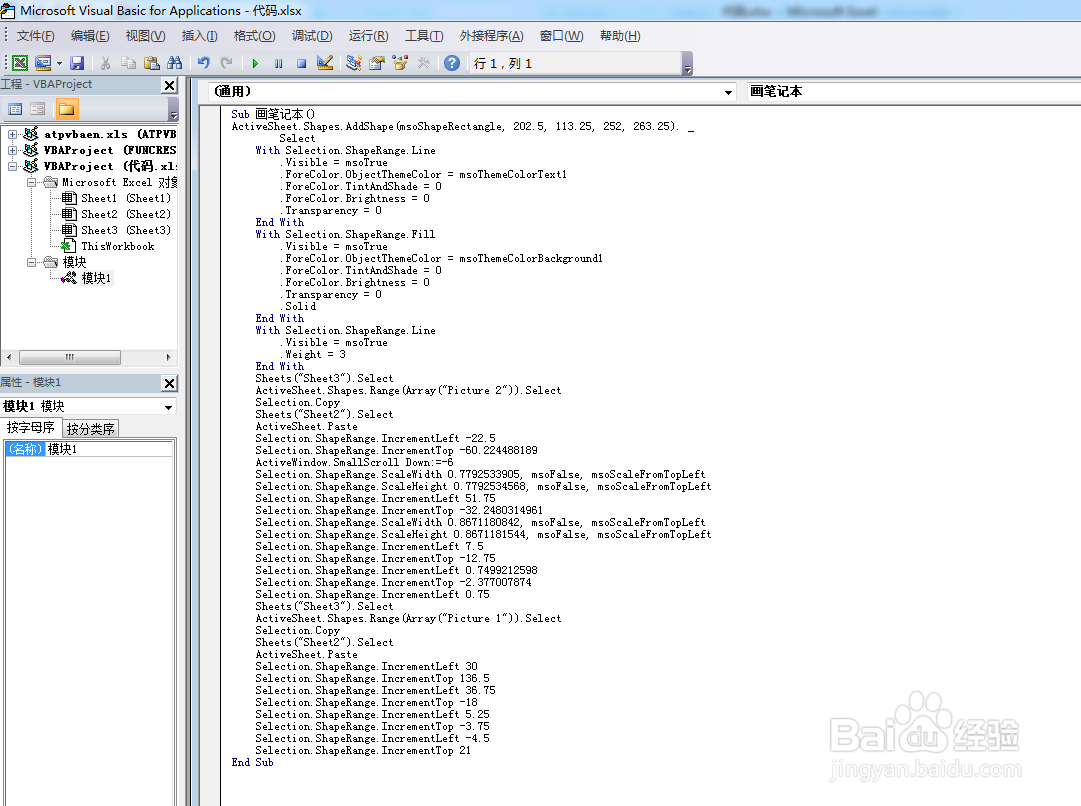The height and width of the screenshot is (806, 1081).
Task: Collapse the VBAProject (代码.xlsx) node
Action: 12,166
